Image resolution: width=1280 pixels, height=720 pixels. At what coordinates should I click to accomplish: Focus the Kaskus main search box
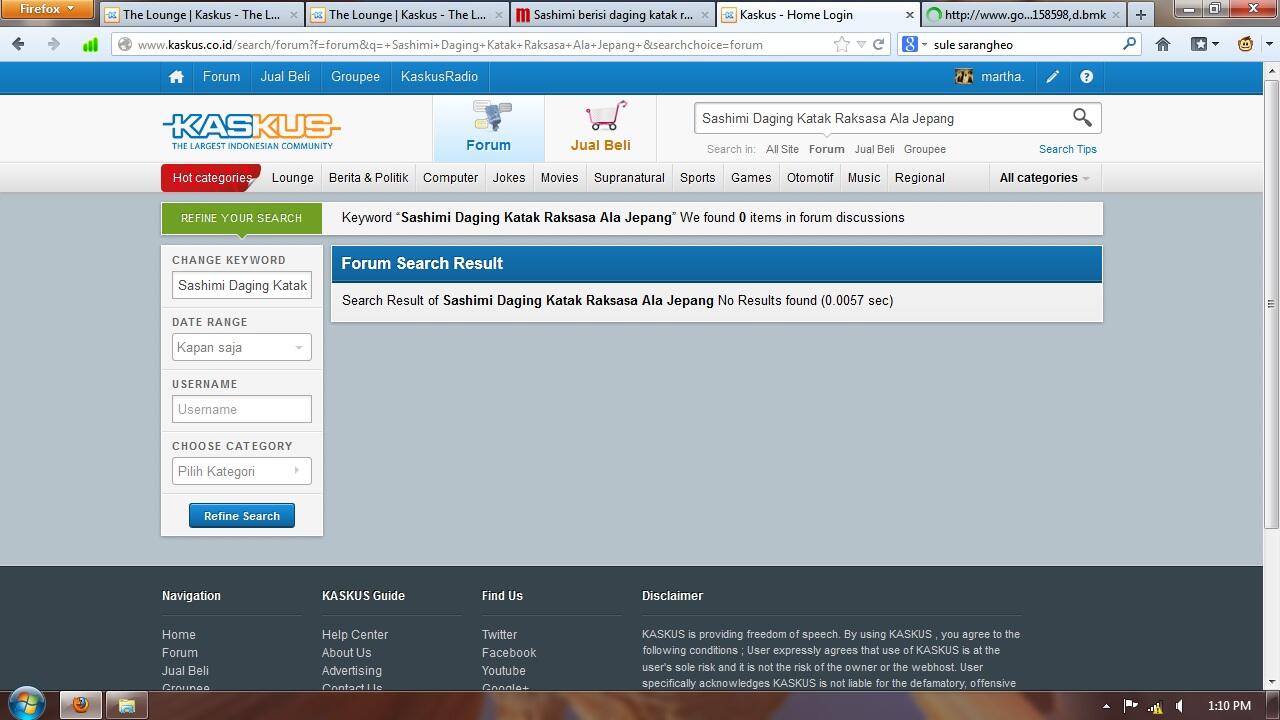click(x=882, y=118)
